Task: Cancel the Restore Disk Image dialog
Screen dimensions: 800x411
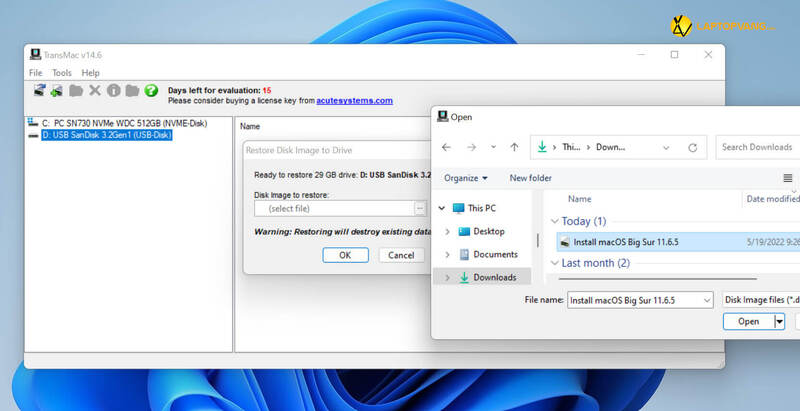Action: pyautogui.click(x=401, y=255)
